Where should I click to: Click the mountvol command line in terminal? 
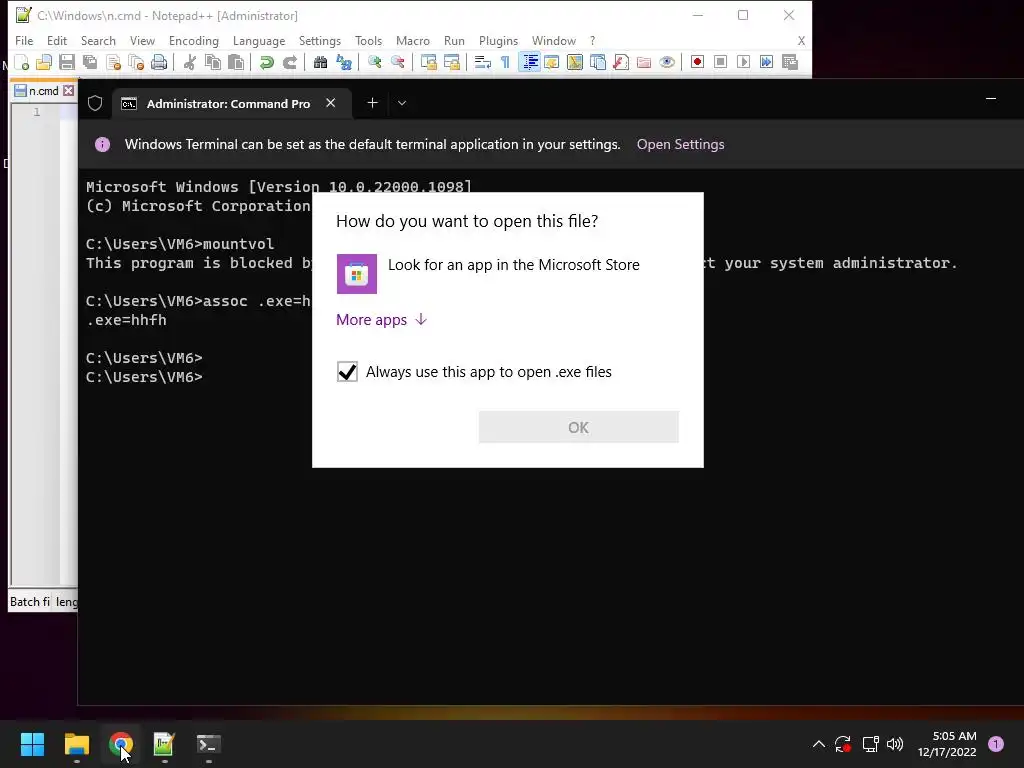pos(180,244)
